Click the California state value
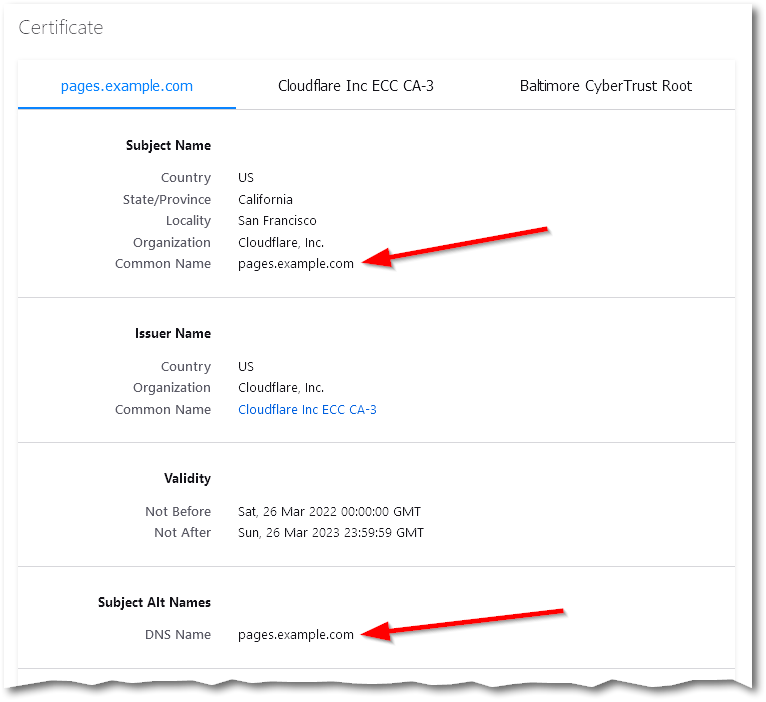766x702 pixels. click(x=265, y=199)
